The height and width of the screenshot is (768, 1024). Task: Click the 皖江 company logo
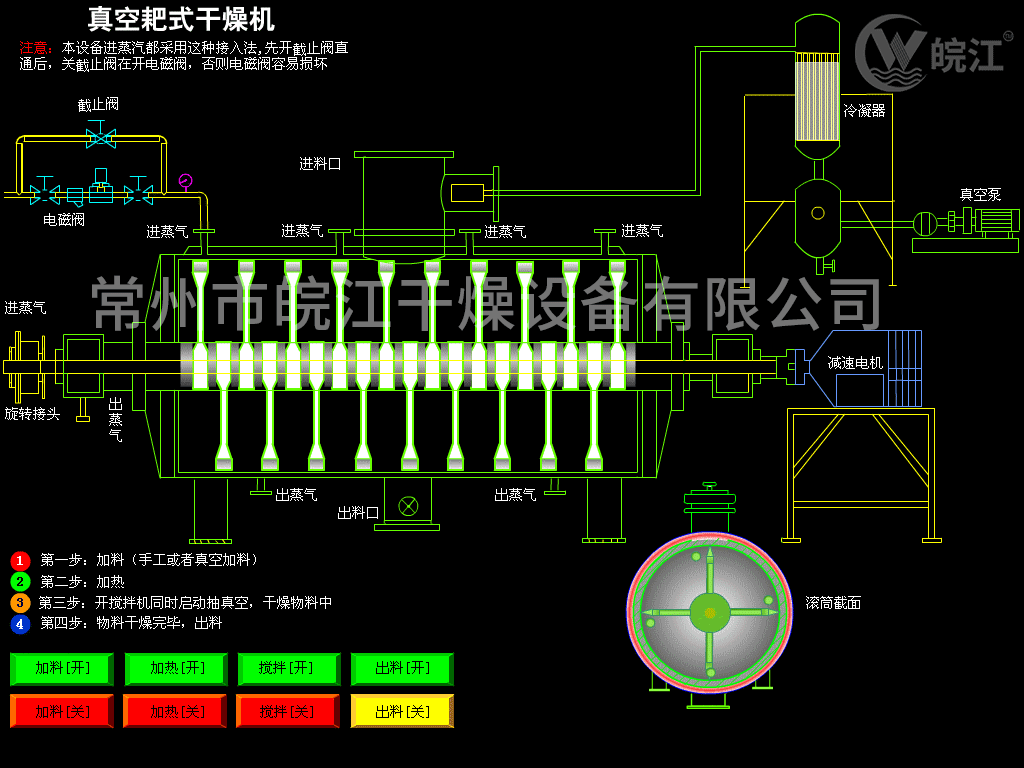click(935, 52)
